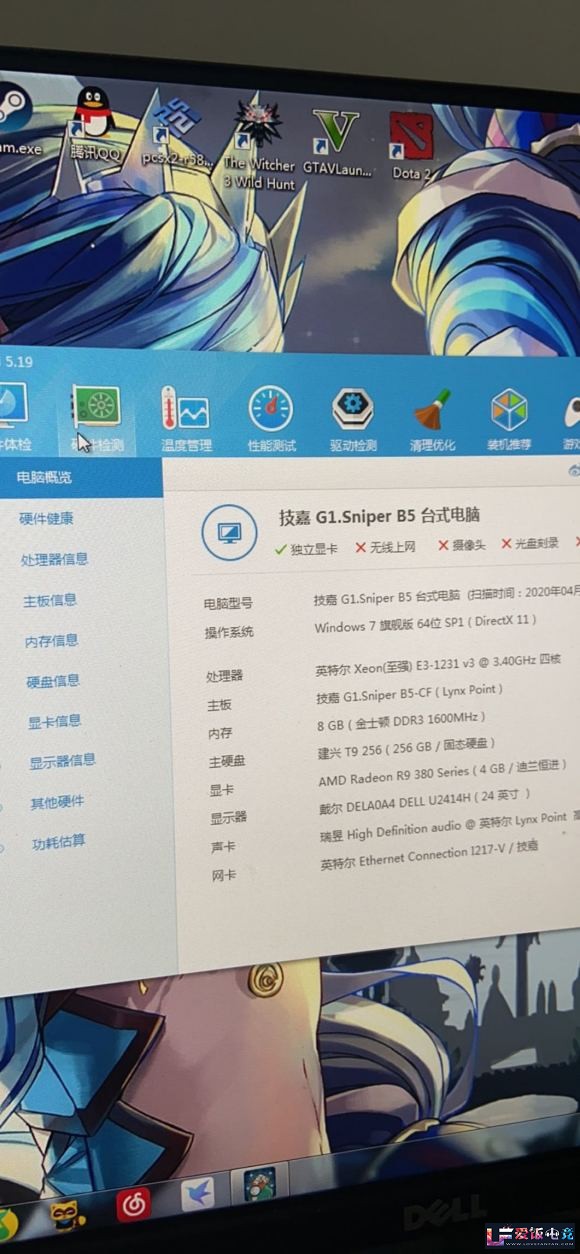Viewport: 580px width, 1254px height.
Task: Open NetEase Cloud Music in taskbar
Action: tap(133, 1205)
